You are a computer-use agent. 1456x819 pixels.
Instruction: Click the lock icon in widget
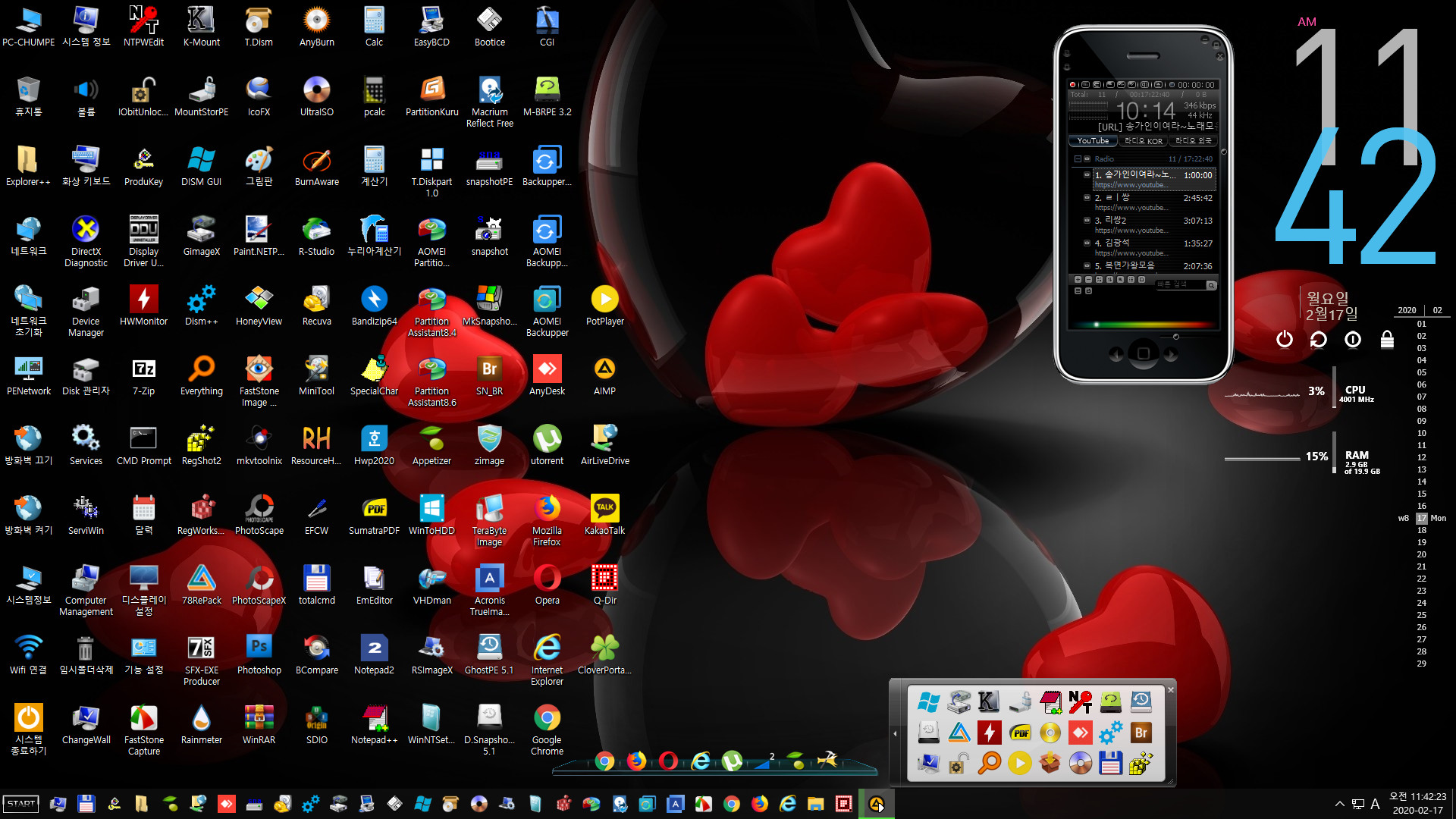point(1387,339)
